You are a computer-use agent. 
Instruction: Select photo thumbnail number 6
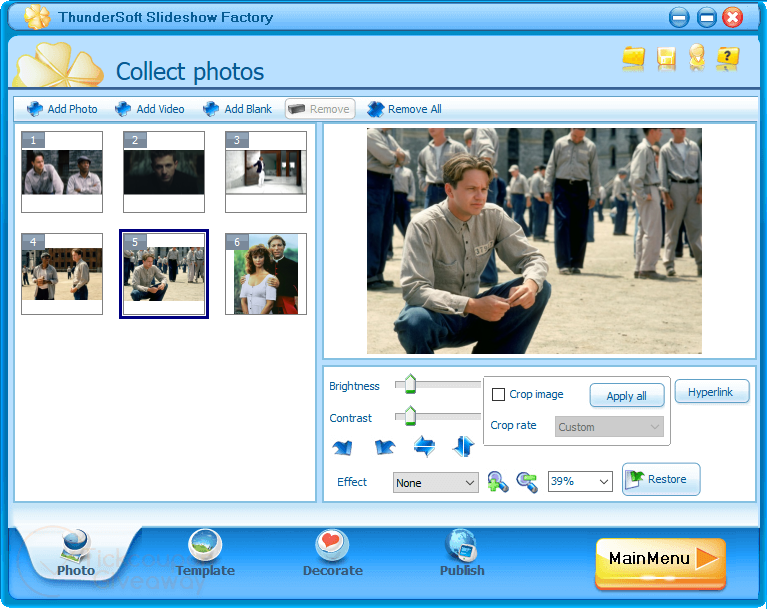266,274
